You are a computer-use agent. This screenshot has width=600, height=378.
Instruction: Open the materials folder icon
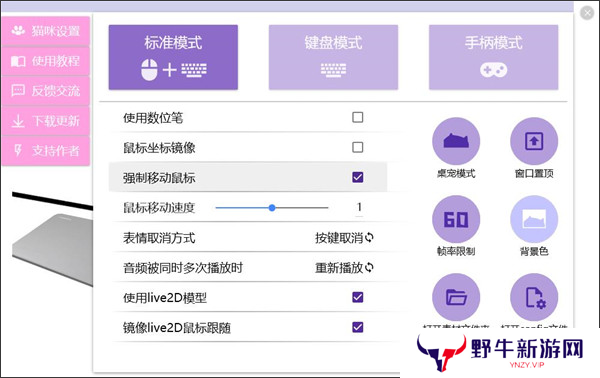(x=456, y=297)
